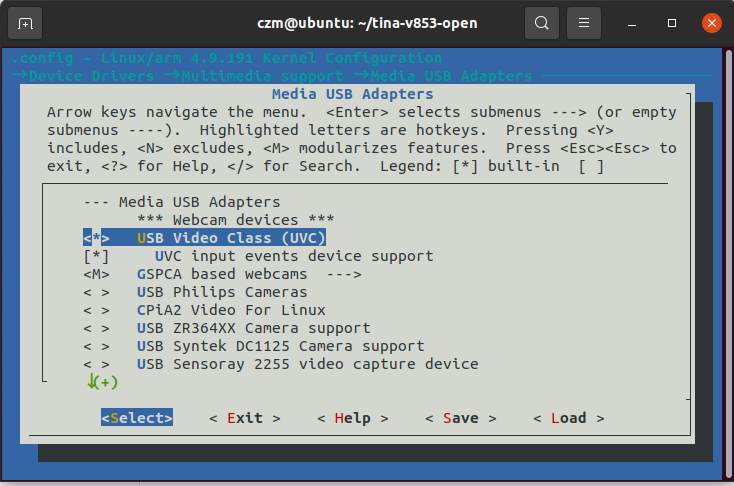Click the Load button
Viewport: 734px width, 486px height.
coord(568,418)
